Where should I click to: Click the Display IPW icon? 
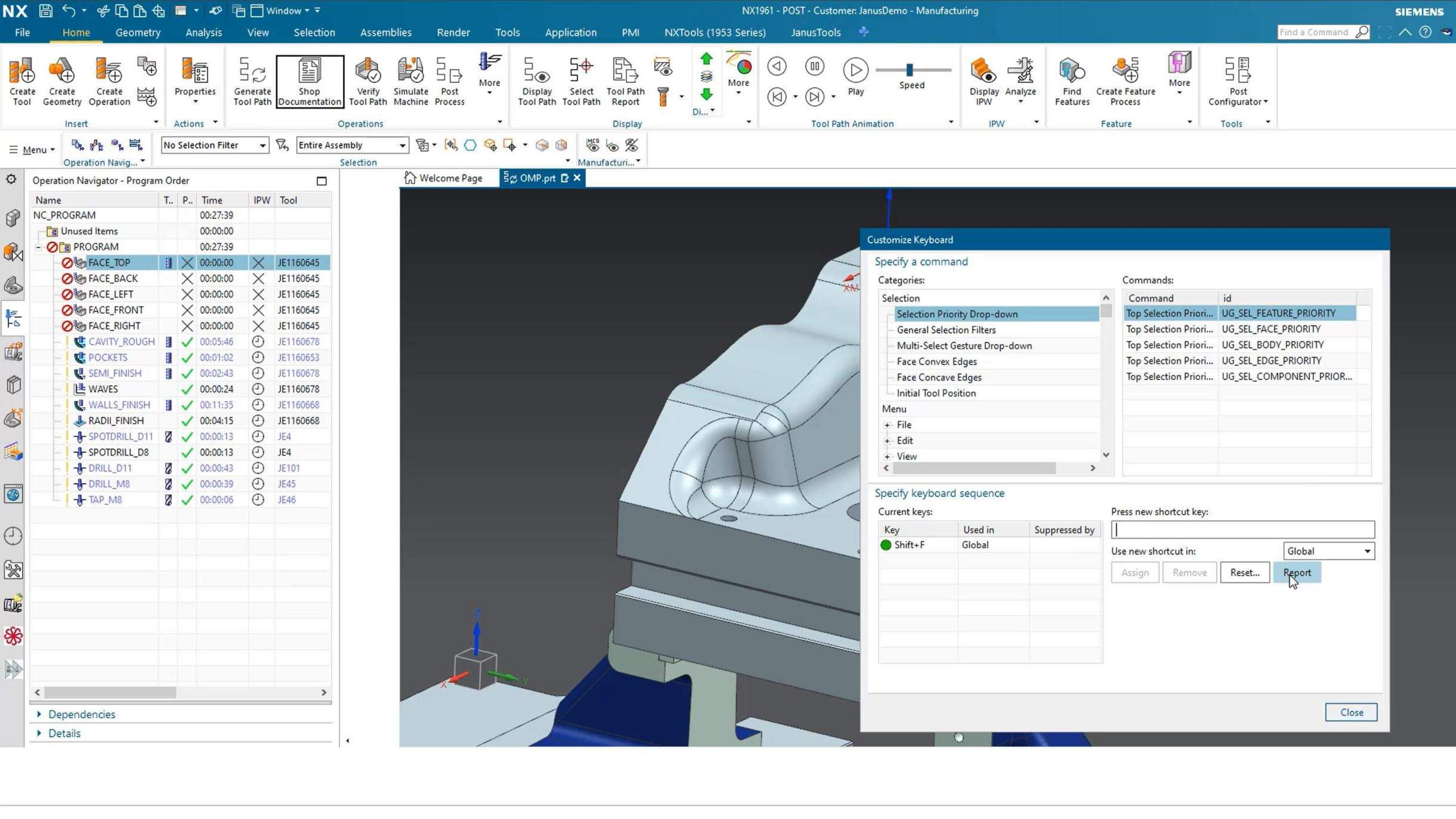[984, 80]
